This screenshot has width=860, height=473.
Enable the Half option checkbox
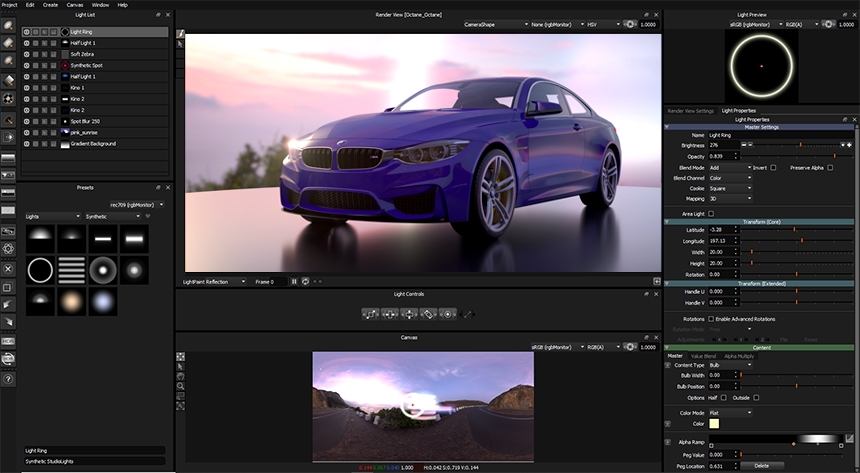[x=724, y=398]
